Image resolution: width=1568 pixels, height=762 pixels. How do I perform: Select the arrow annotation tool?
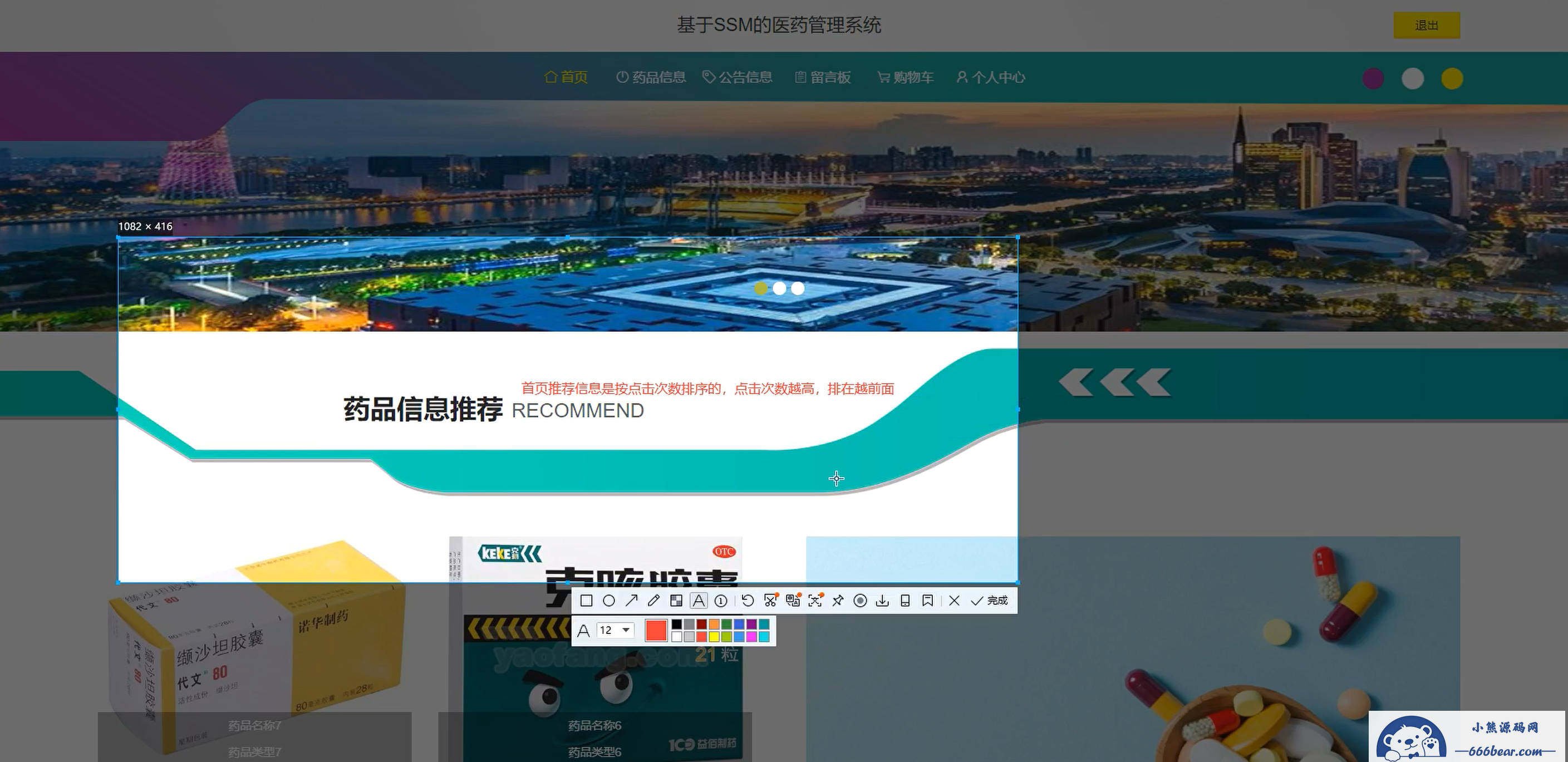(x=631, y=601)
